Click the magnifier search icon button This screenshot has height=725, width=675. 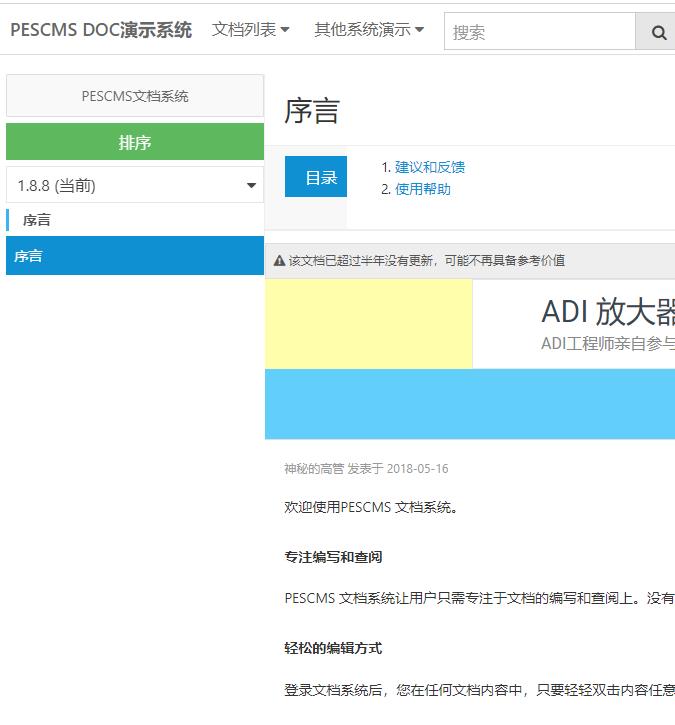(658, 32)
